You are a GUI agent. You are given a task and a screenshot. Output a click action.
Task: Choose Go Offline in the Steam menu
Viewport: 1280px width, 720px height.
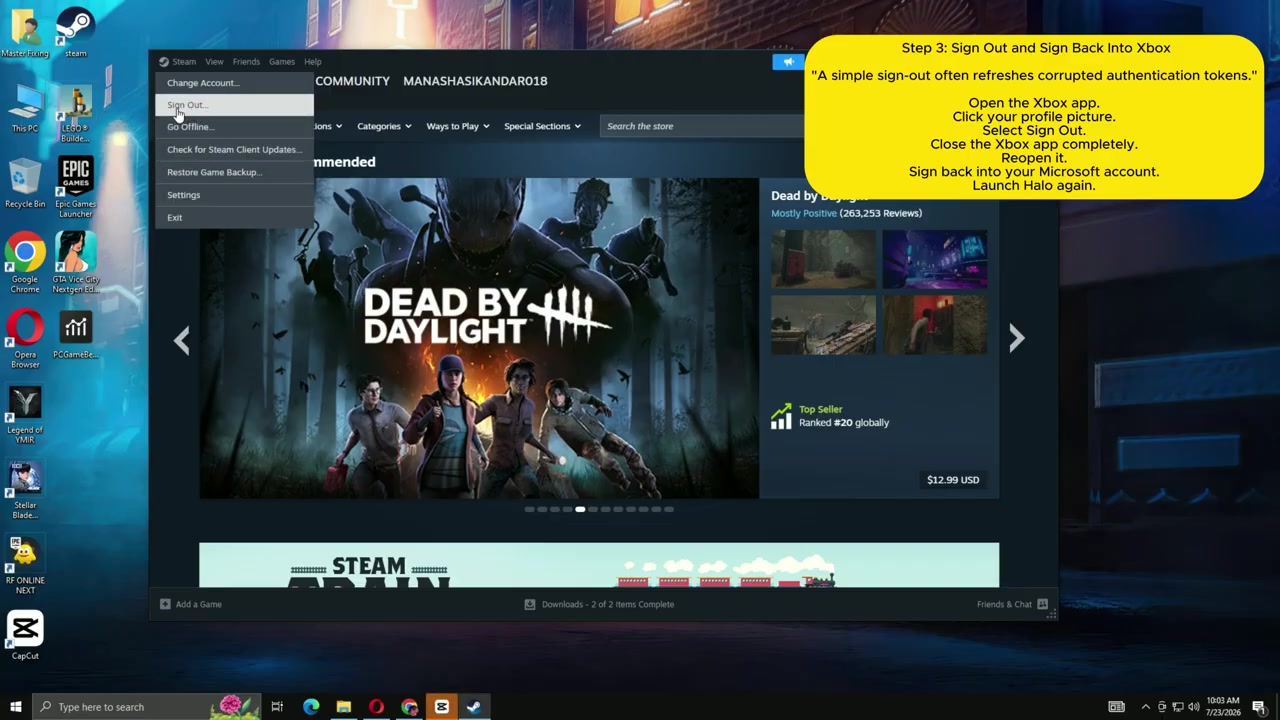pyautogui.click(x=234, y=127)
